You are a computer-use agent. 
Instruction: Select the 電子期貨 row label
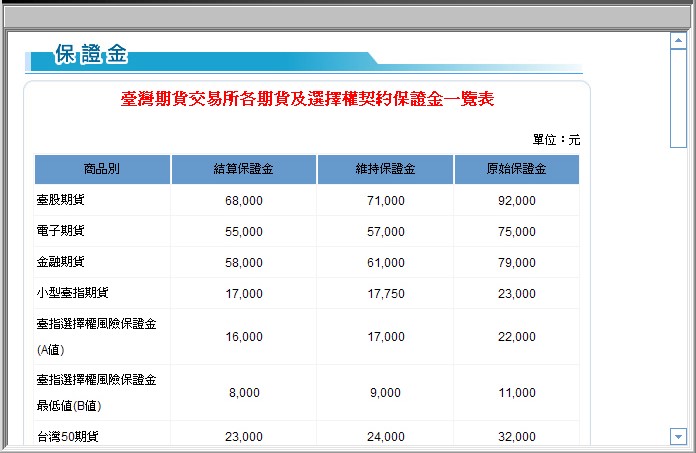click(x=60, y=231)
